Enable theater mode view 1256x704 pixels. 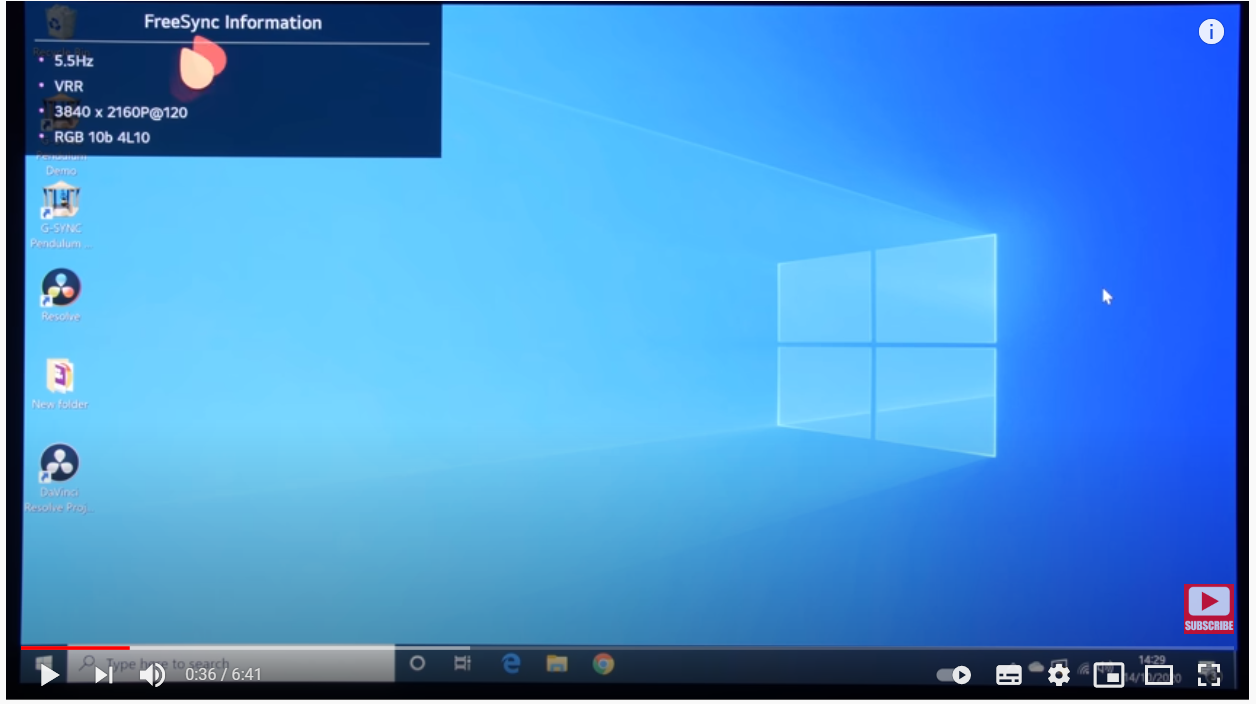pos(1158,675)
